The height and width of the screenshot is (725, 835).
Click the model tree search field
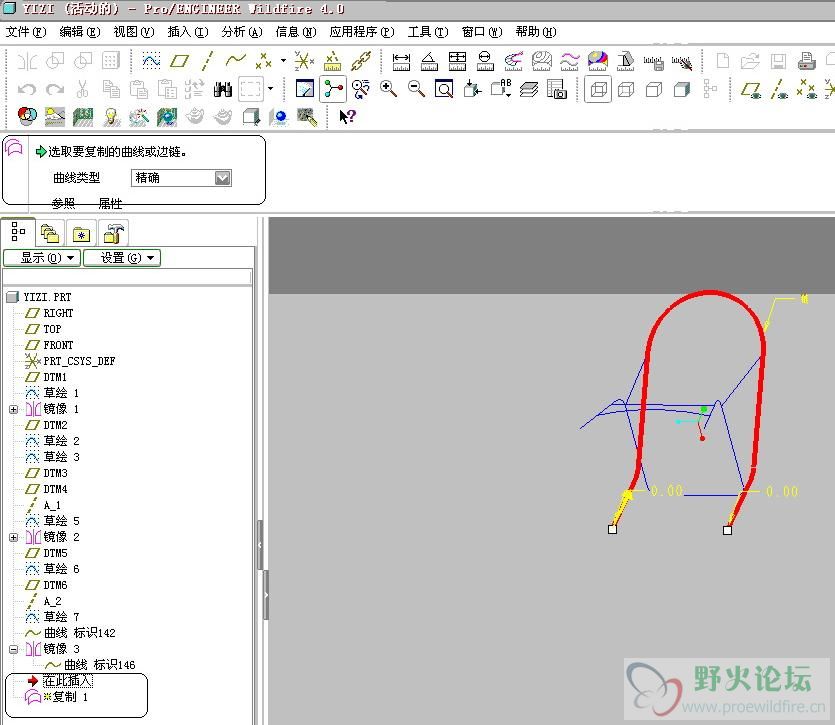127,276
